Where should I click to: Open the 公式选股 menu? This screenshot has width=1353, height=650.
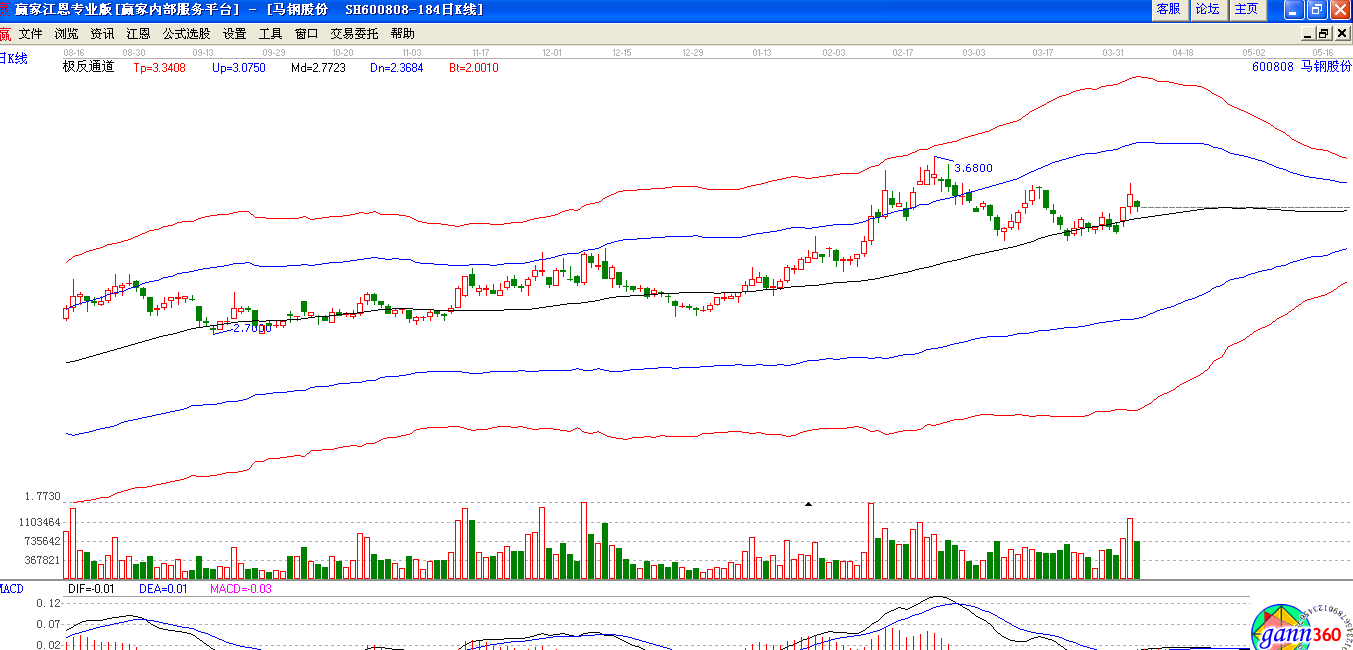tap(186, 33)
